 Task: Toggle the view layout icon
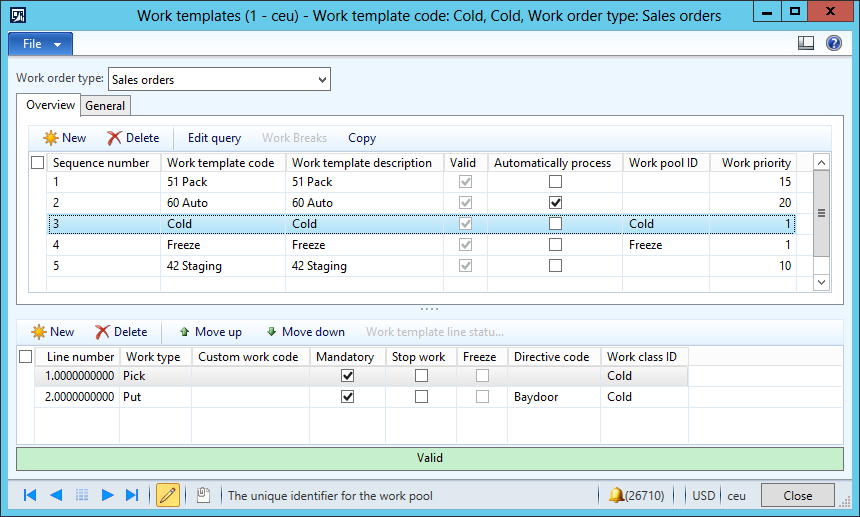pos(807,44)
